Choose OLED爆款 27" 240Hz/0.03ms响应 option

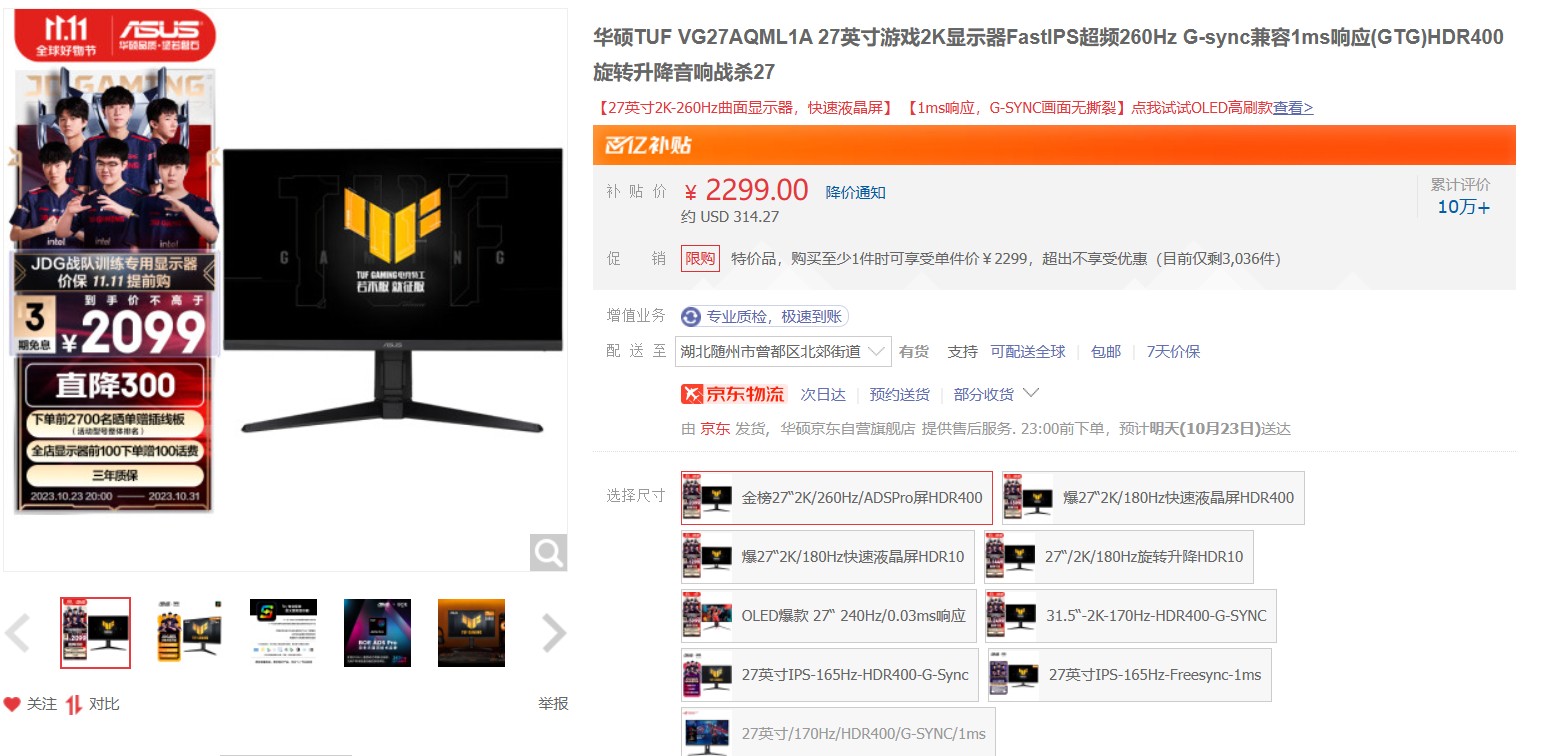tap(829, 616)
